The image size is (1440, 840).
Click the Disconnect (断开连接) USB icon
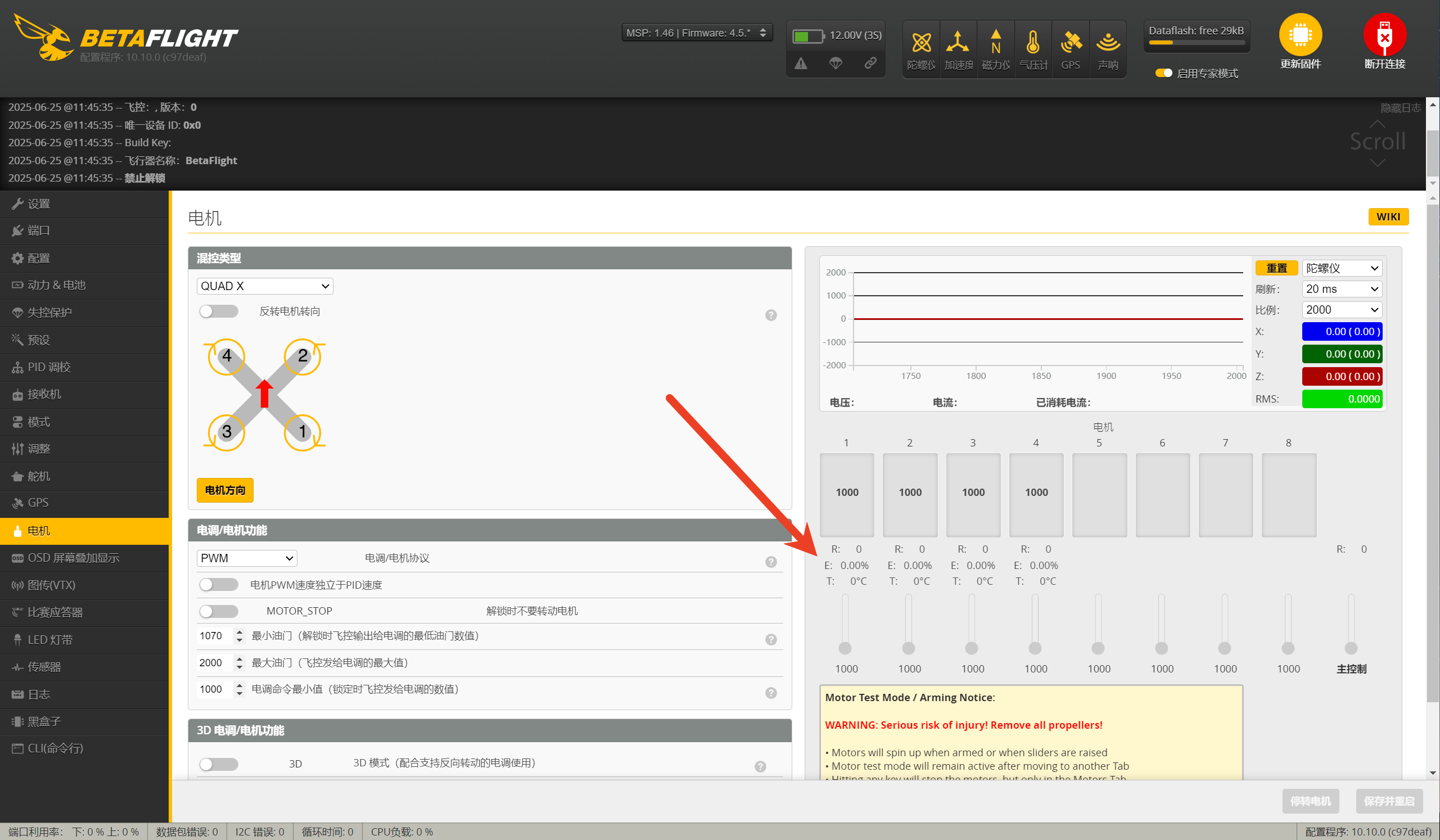point(1384,35)
